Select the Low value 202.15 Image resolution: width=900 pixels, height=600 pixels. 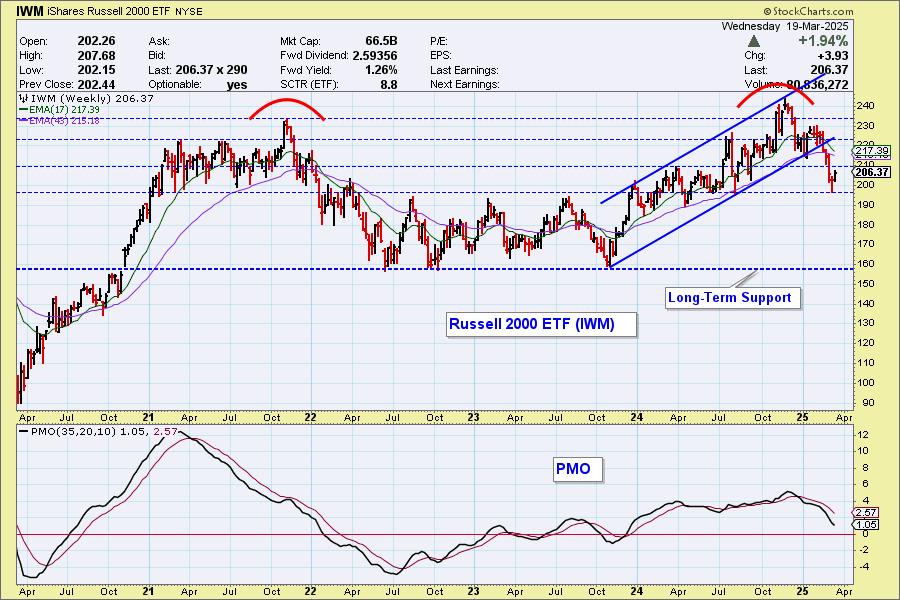tap(96, 69)
